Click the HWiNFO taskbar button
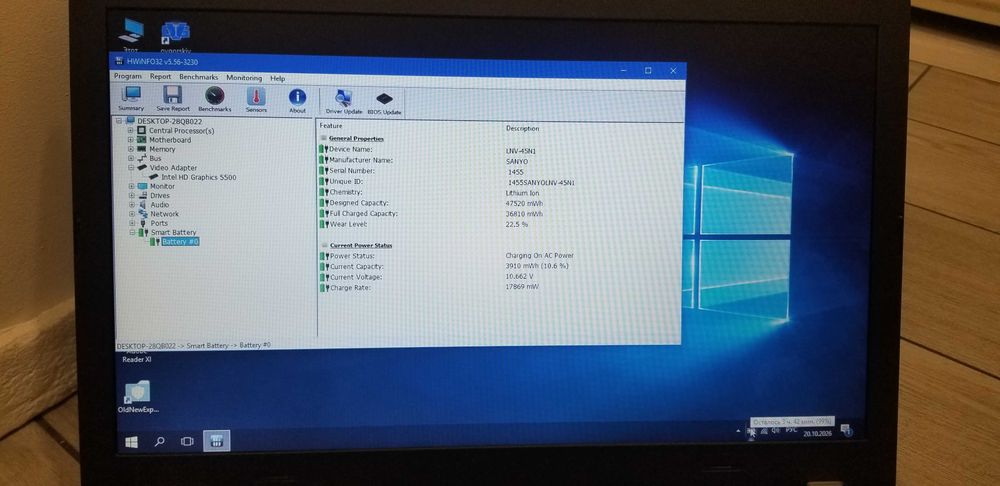The height and width of the screenshot is (486, 1000). coord(216,441)
